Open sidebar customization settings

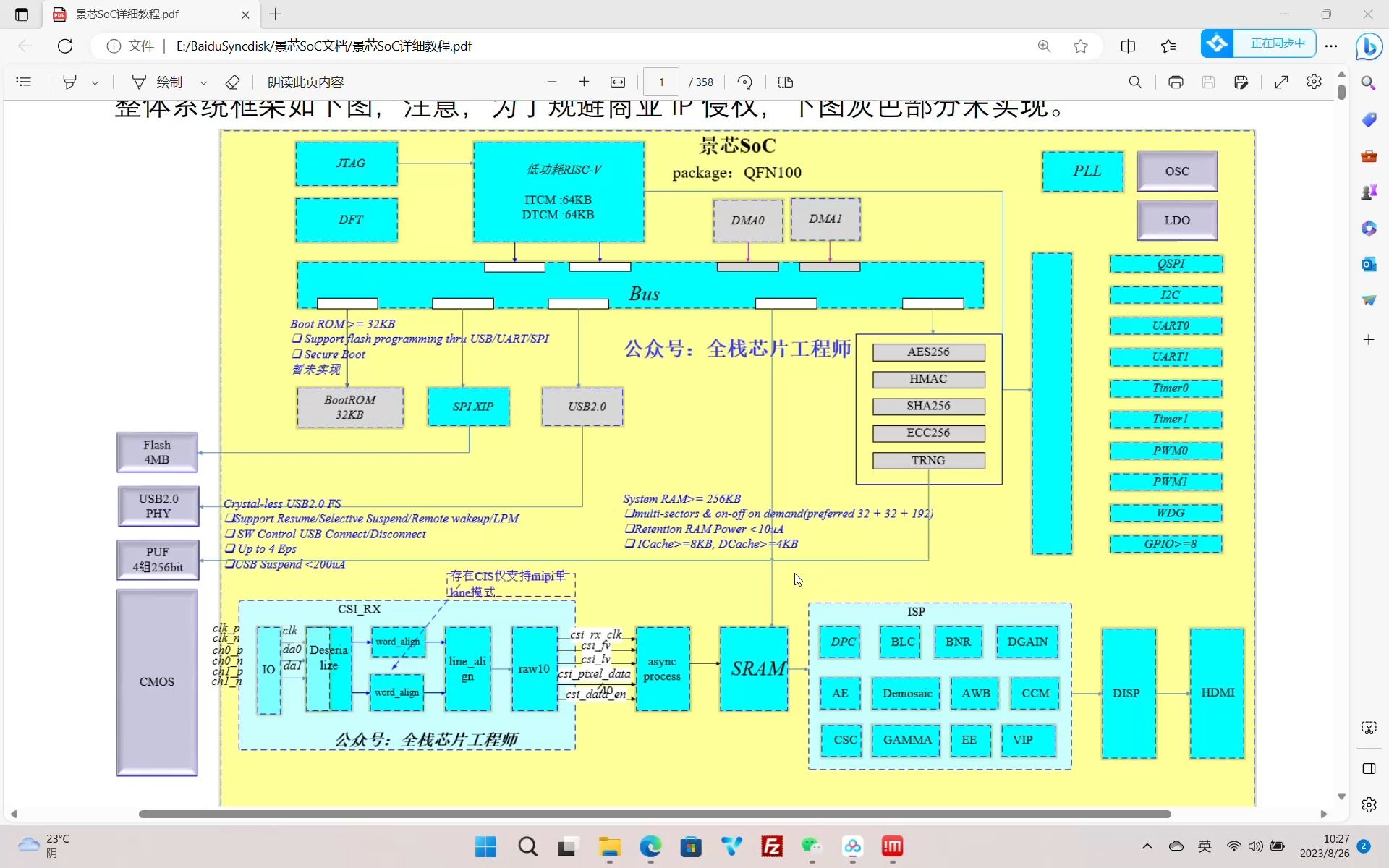[x=1369, y=804]
